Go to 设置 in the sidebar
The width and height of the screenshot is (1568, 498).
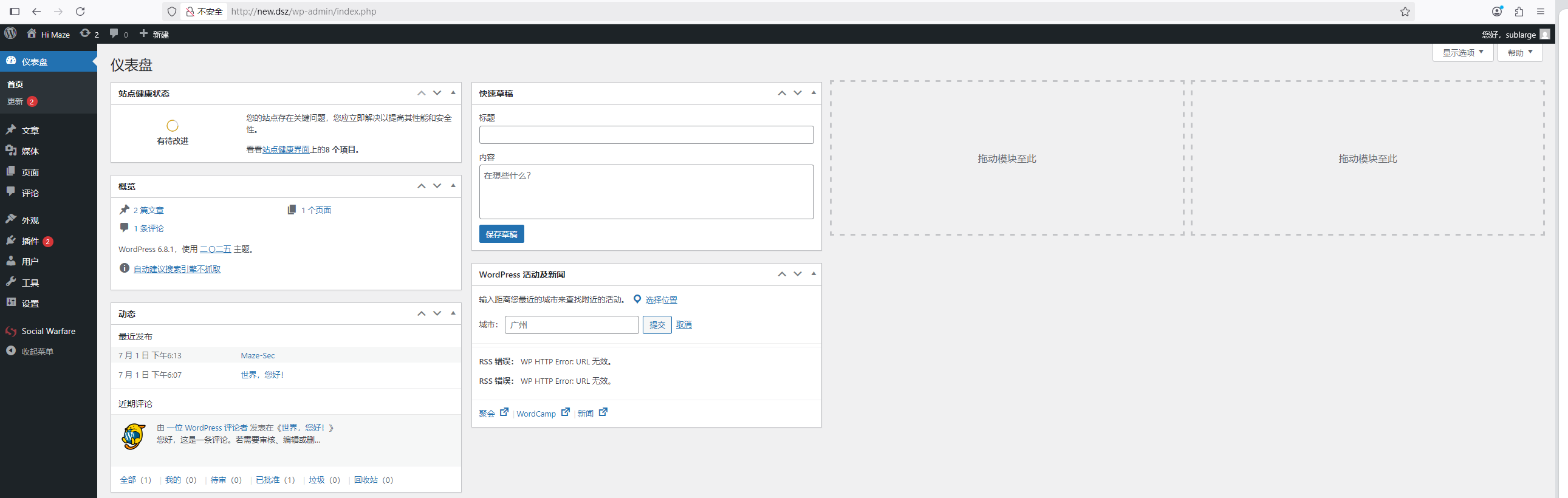pyautogui.click(x=30, y=303)
